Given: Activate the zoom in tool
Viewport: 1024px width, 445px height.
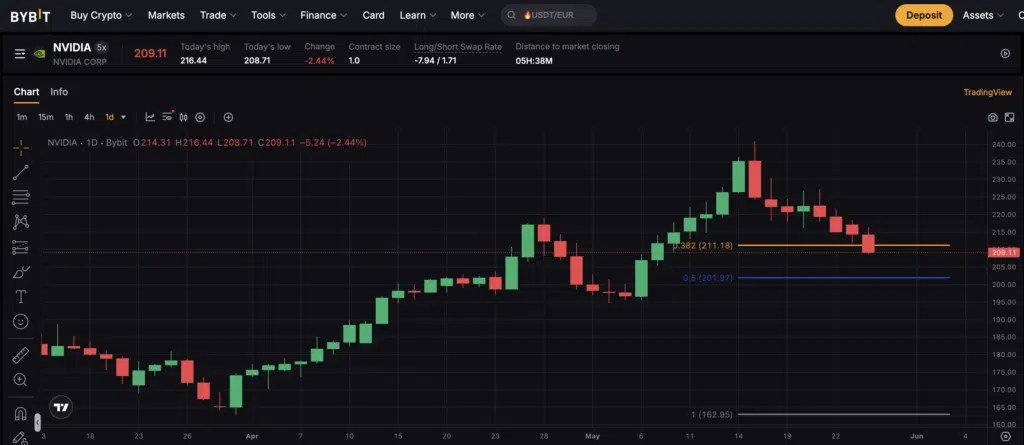Looking at the screenshot, I should click(x=21, y=380).
